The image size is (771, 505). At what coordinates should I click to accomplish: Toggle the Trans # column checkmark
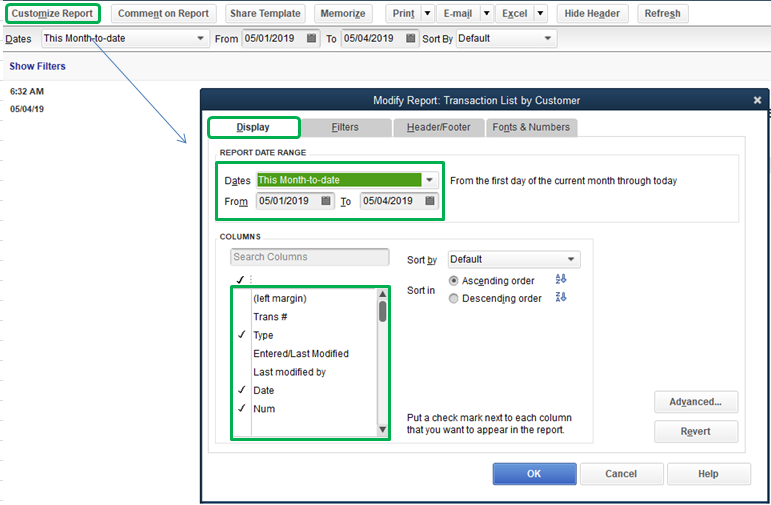click(241, 317)
